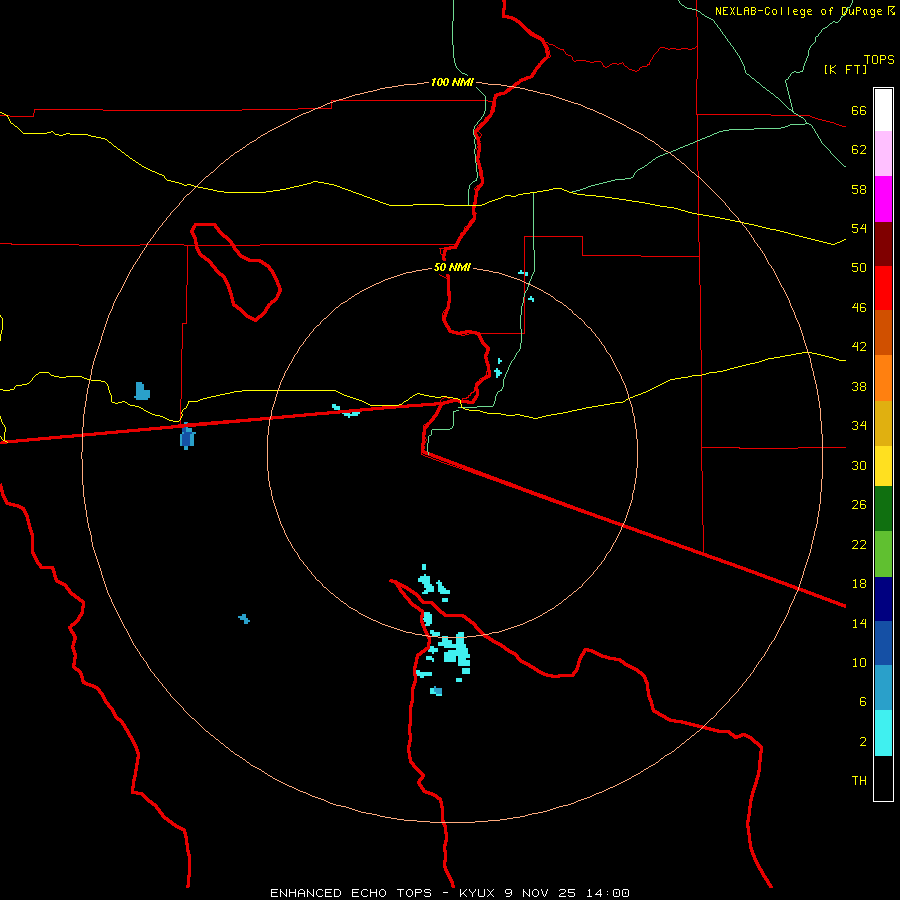This screenshot has height=900, width=900.
Task: Select the black TH legend swatch
Action: [x=883, y=778]
